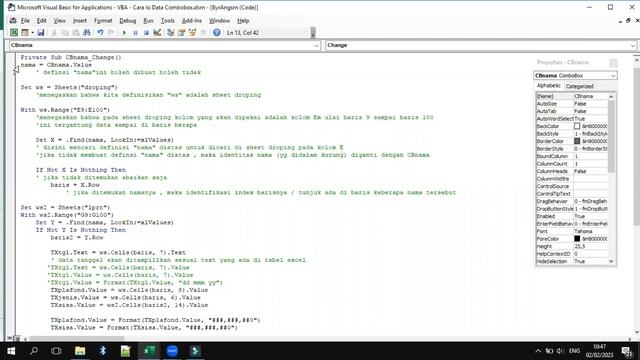Screen dimensions: 640x360
Task: Pause execution with the Break icon
Action: tap(135, 32)
